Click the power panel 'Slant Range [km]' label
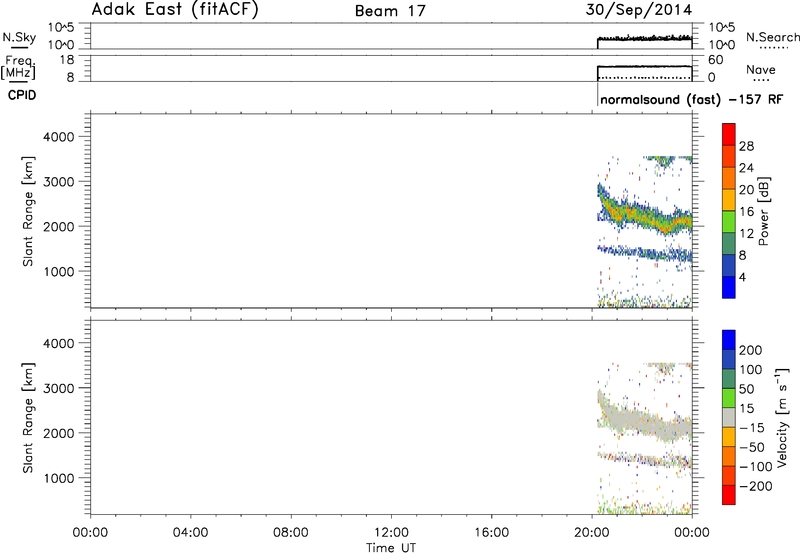Image resolution: width=800 pixels, height=554 pixels. (28, 211)
